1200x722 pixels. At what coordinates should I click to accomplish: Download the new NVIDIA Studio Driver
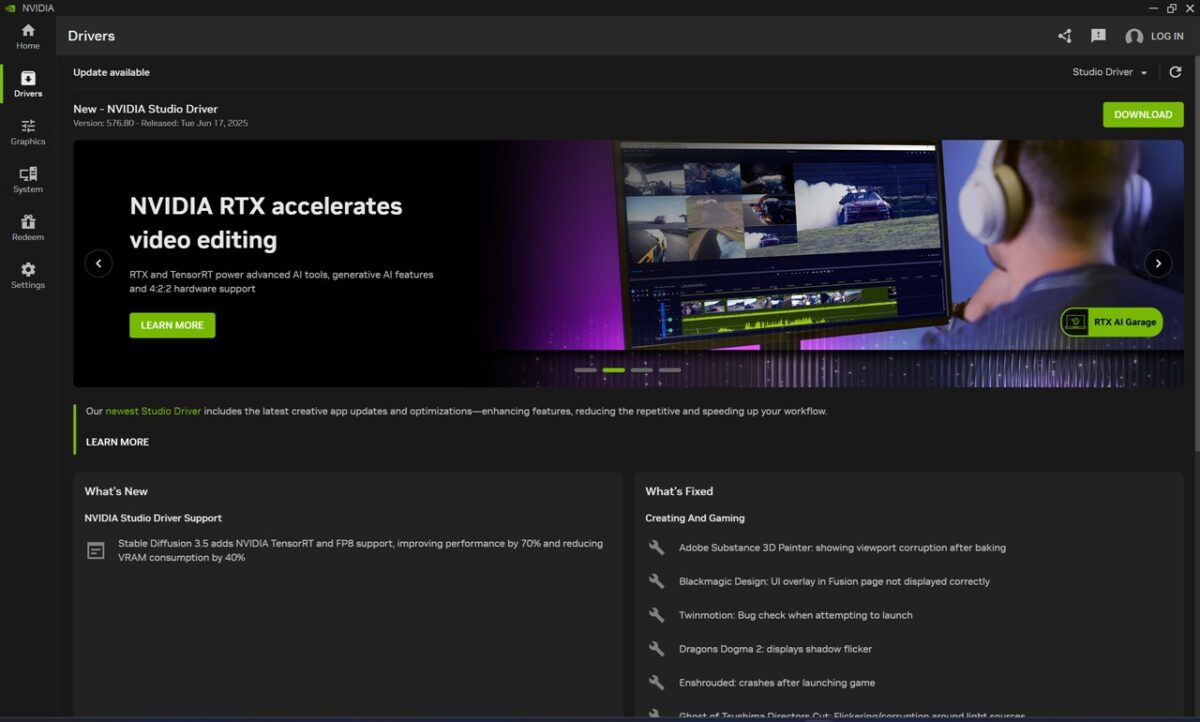(x=1142, y=114)
